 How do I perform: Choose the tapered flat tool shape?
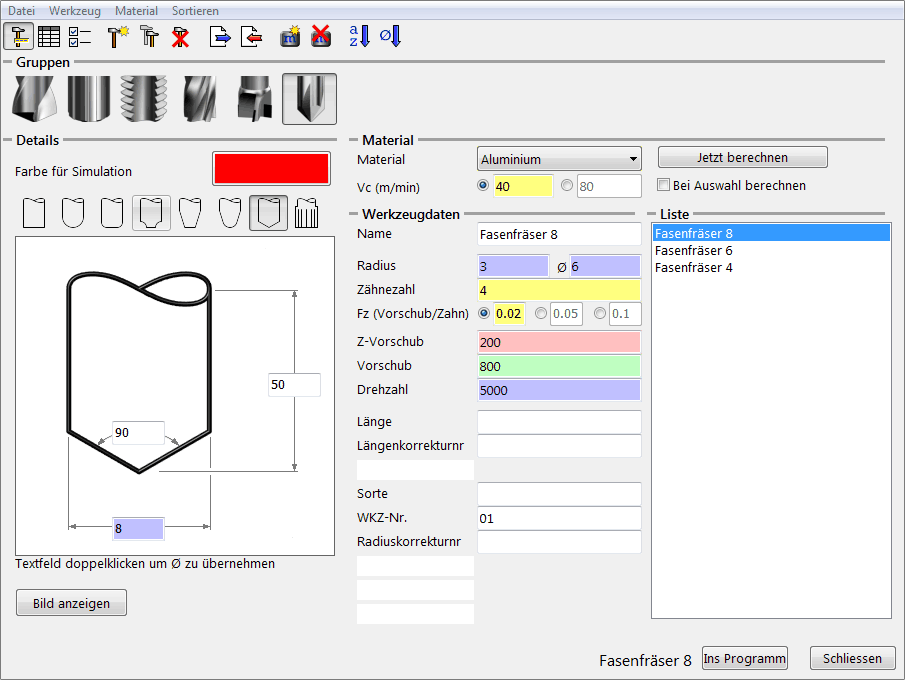click(190, 213)
